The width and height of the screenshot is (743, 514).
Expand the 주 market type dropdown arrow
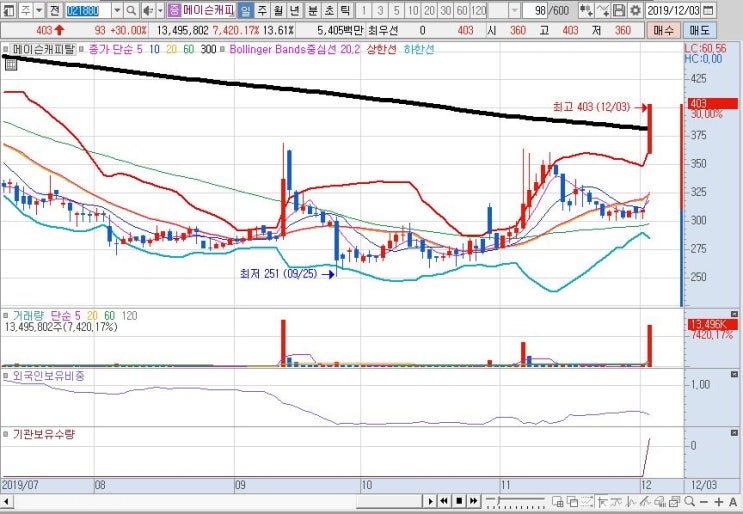point(39,10)
